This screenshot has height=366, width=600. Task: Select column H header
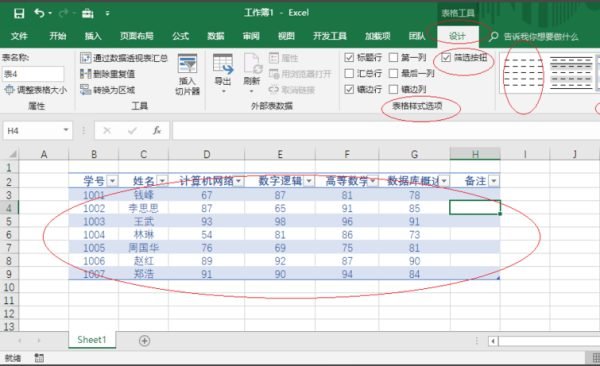click(x=475, y=154)
